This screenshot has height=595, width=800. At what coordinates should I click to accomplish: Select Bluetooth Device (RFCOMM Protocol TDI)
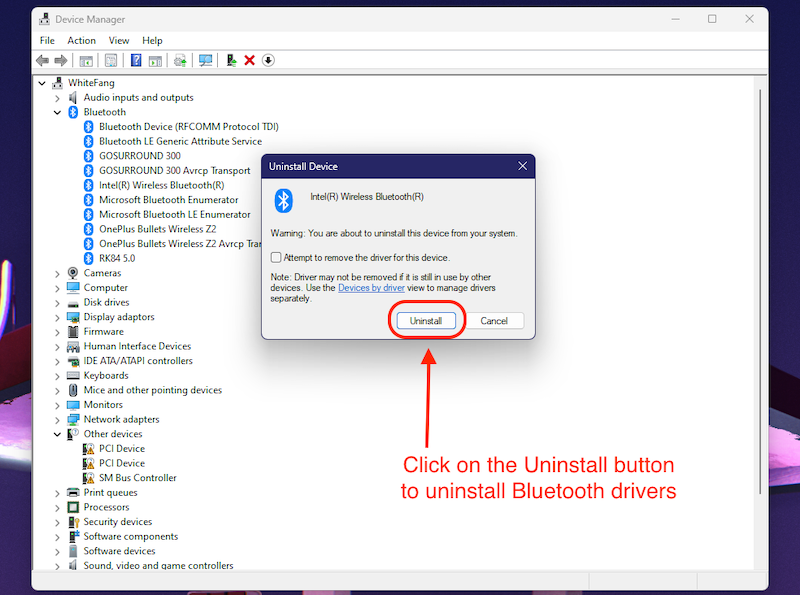[189, 127]
